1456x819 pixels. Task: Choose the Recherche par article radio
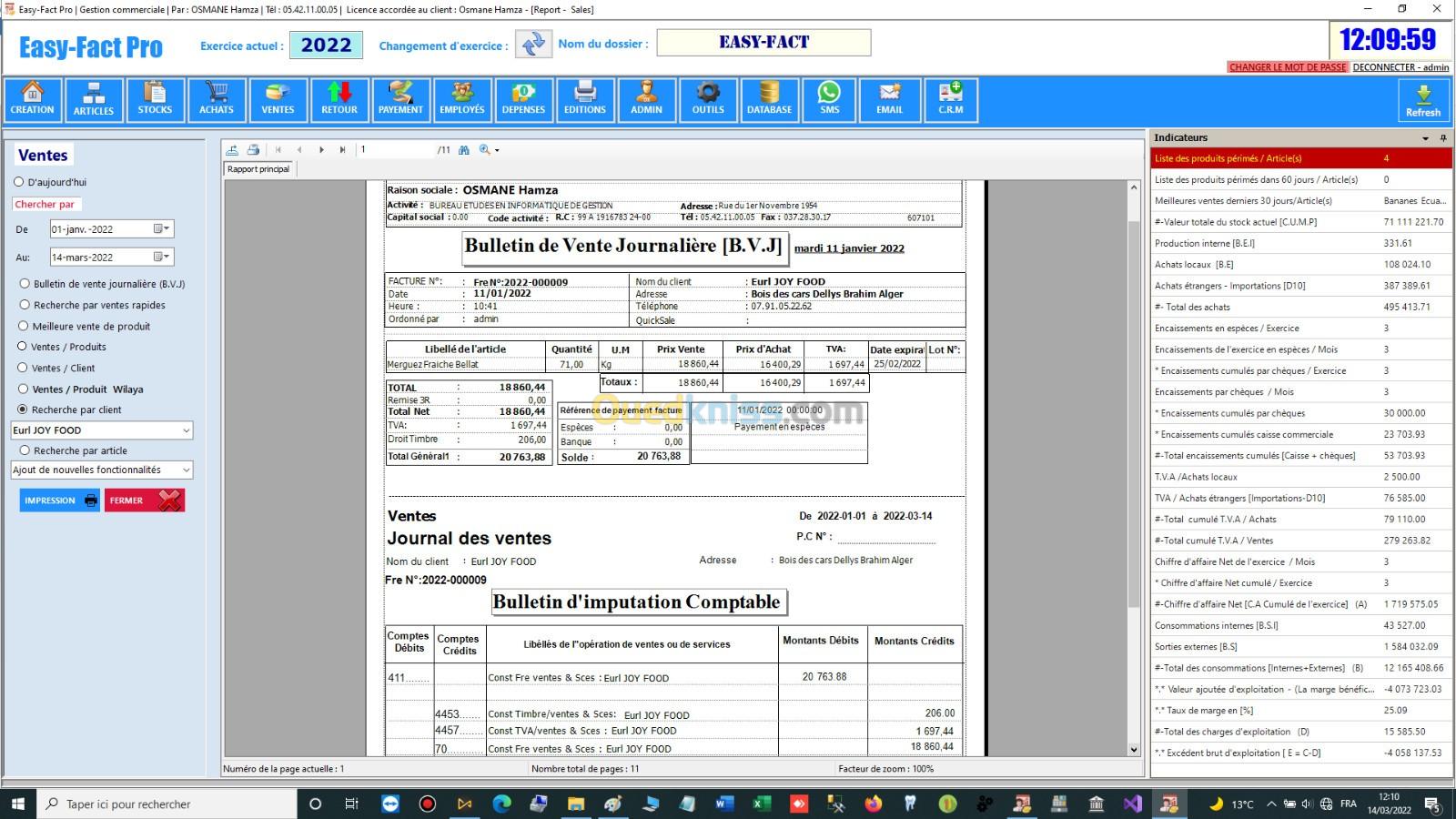click(x=25, y=450)
